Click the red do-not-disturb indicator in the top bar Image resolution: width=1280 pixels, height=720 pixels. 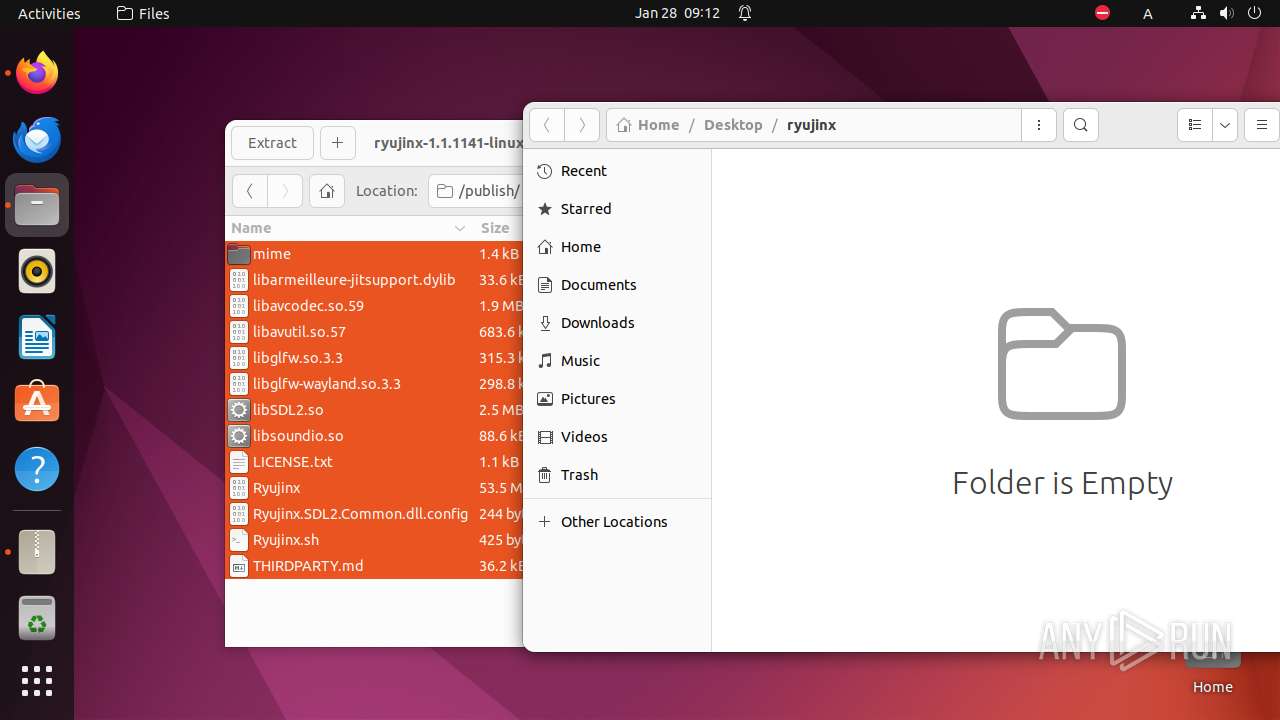pos(1102,13)
